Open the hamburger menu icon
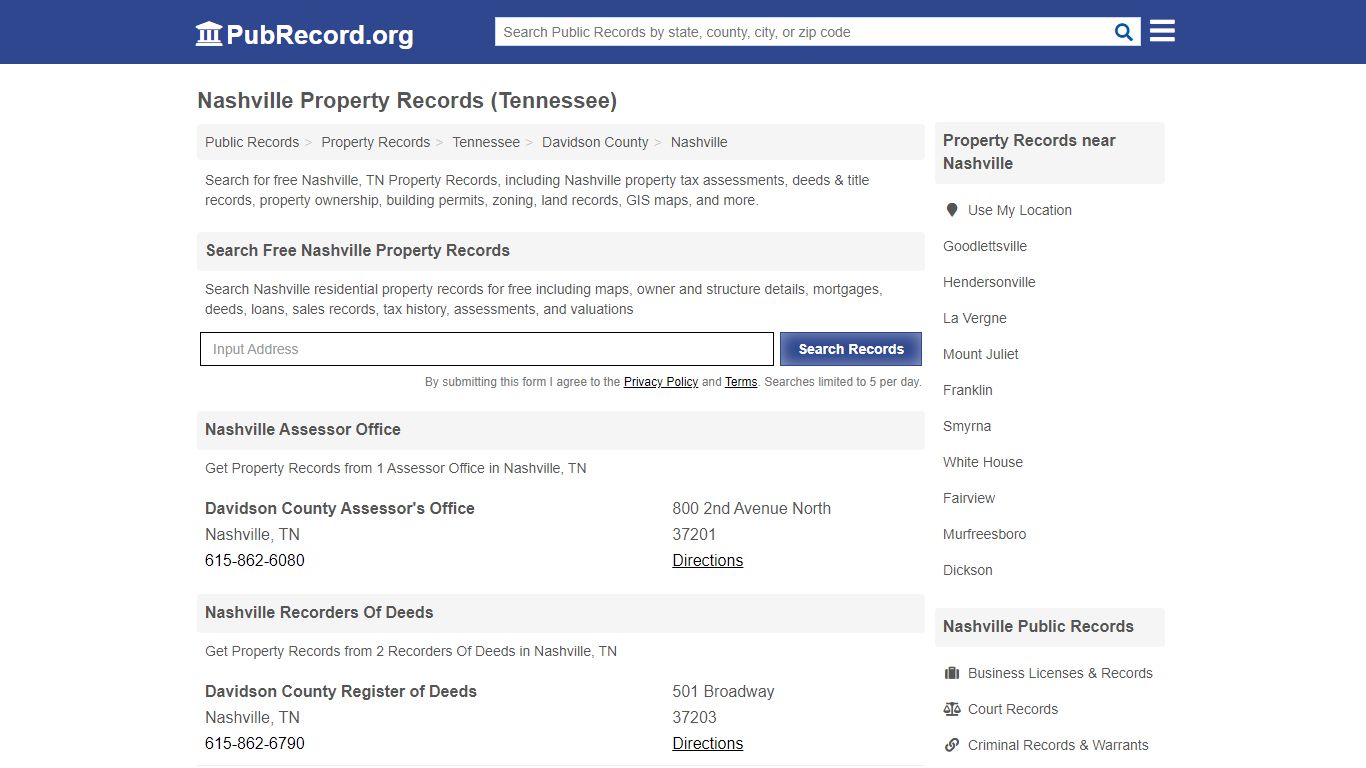The image size is (1366, 768). [x=1162, y=31]
